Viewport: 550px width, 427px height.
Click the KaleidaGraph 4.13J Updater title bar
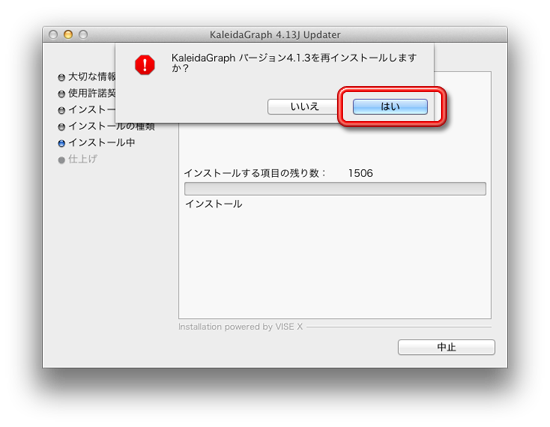275,35
